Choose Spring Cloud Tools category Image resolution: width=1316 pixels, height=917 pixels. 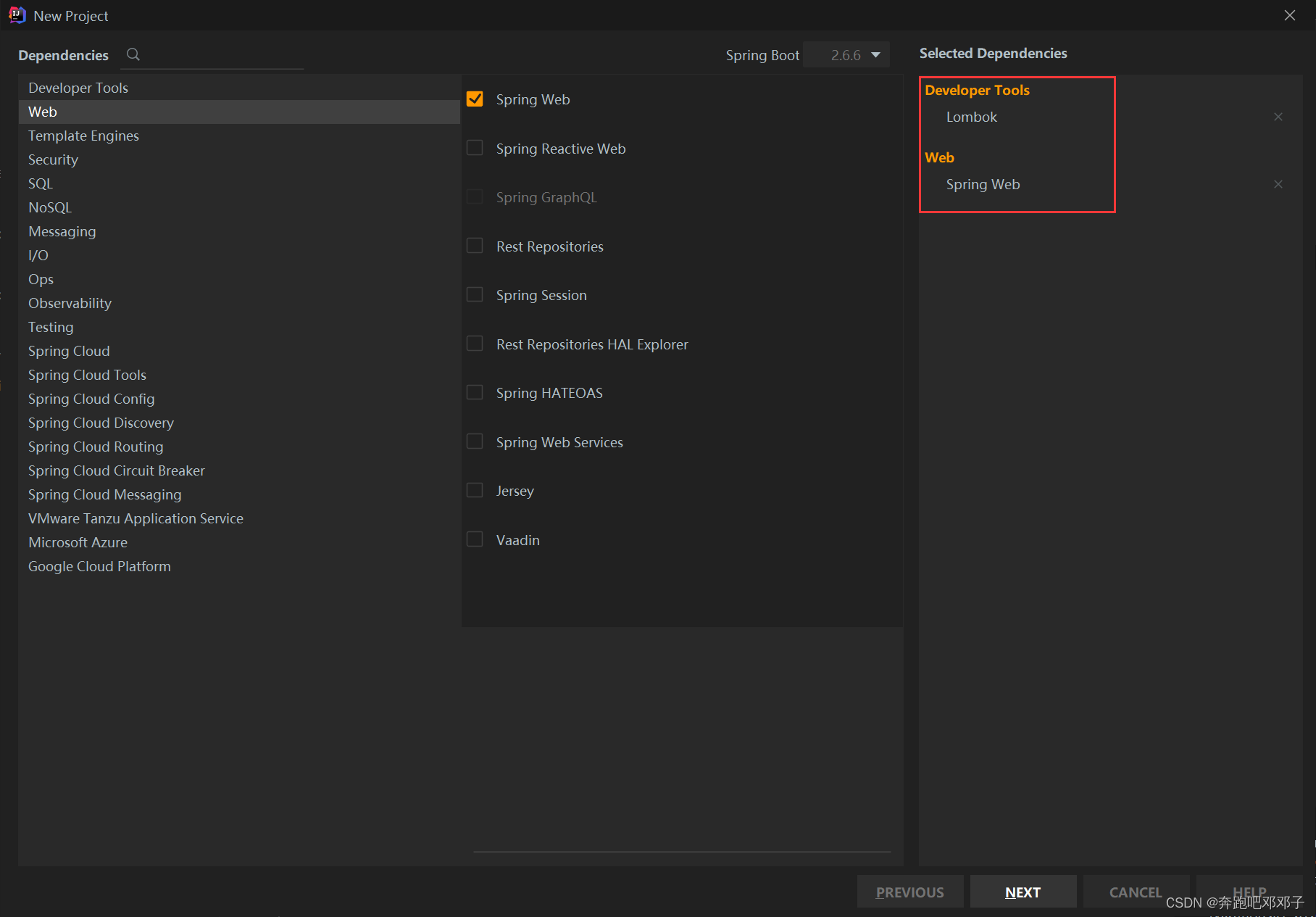point(239,375)
